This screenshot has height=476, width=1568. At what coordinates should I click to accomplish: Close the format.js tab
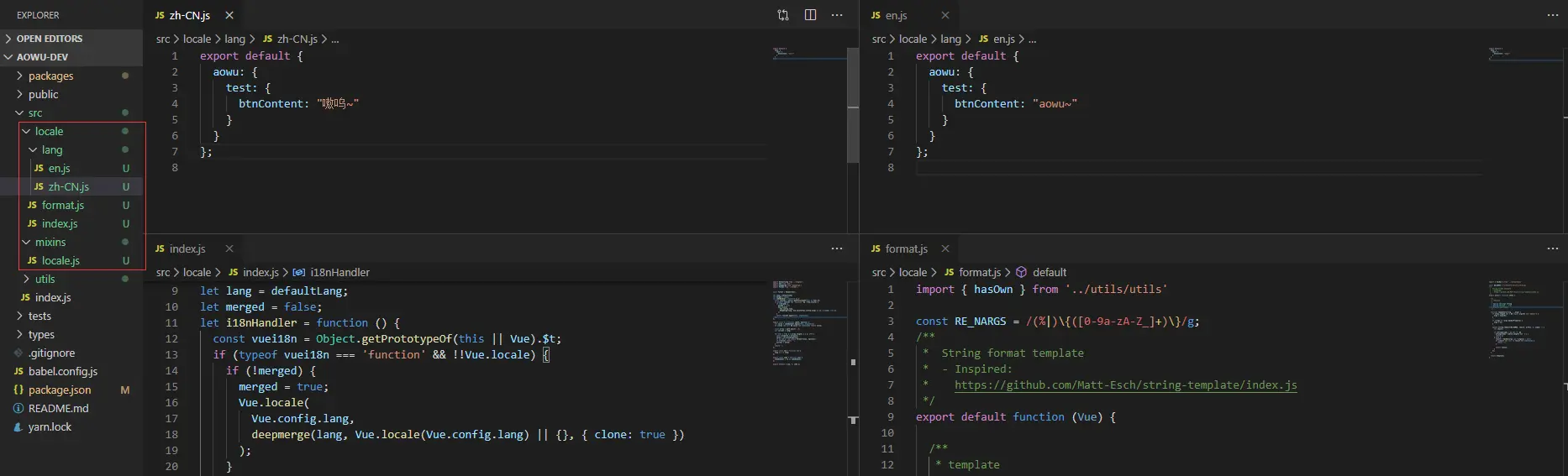945,248
